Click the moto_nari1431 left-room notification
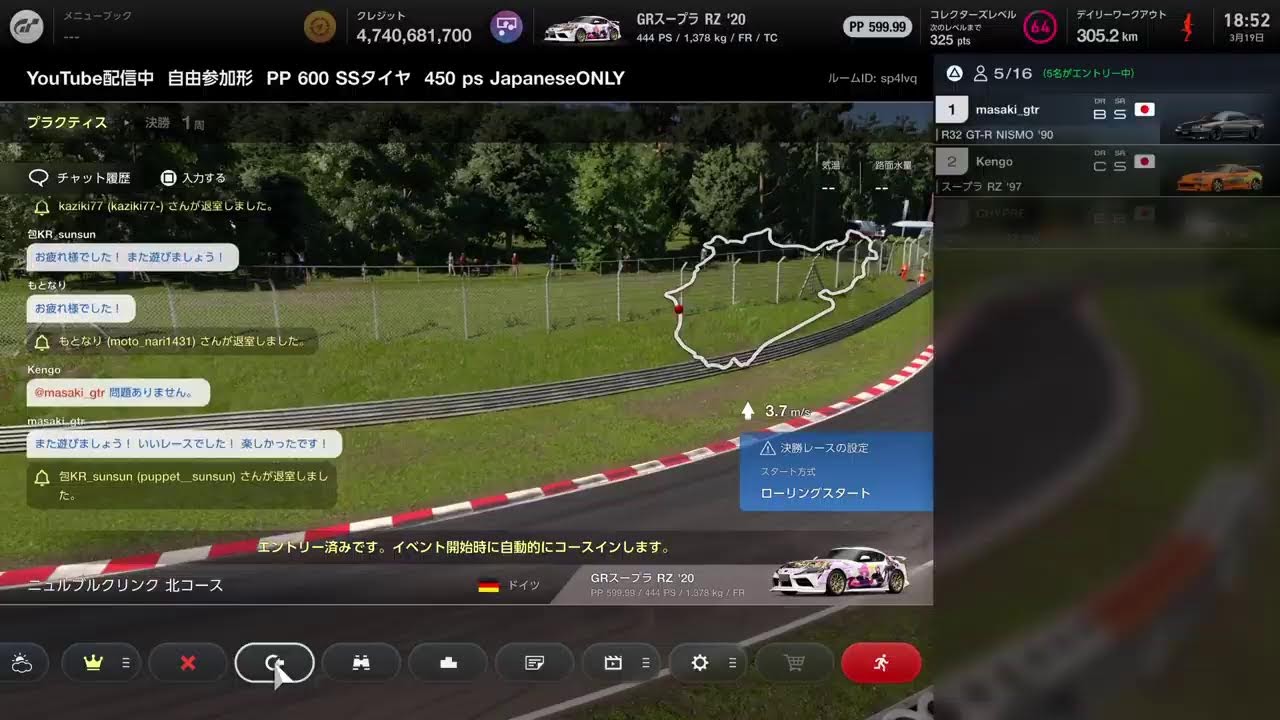Image resolution: width=1280 pixels, height=720 pixels. [x=172, y=341]
